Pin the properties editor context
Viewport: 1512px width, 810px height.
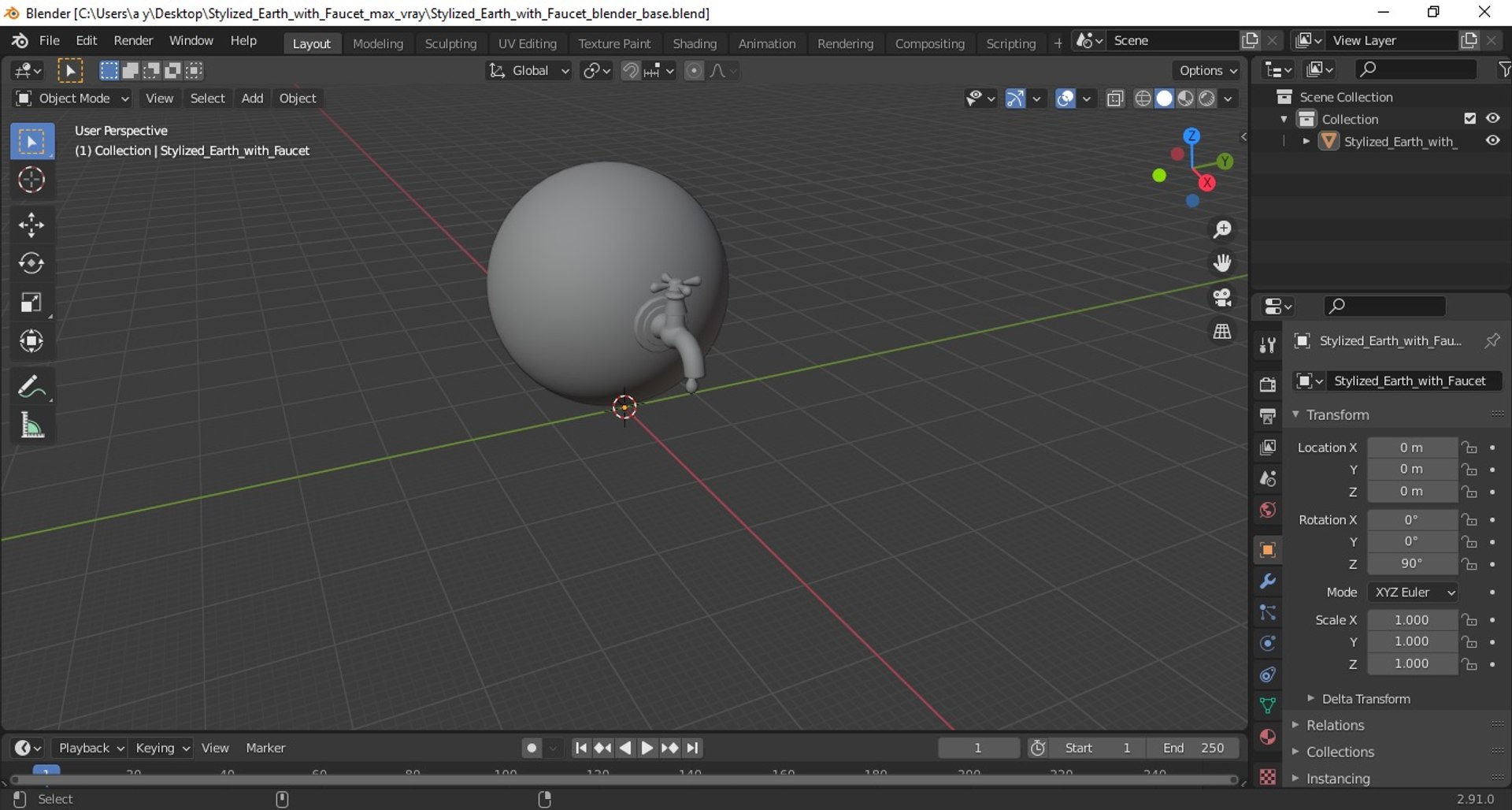click(1492, 341)
